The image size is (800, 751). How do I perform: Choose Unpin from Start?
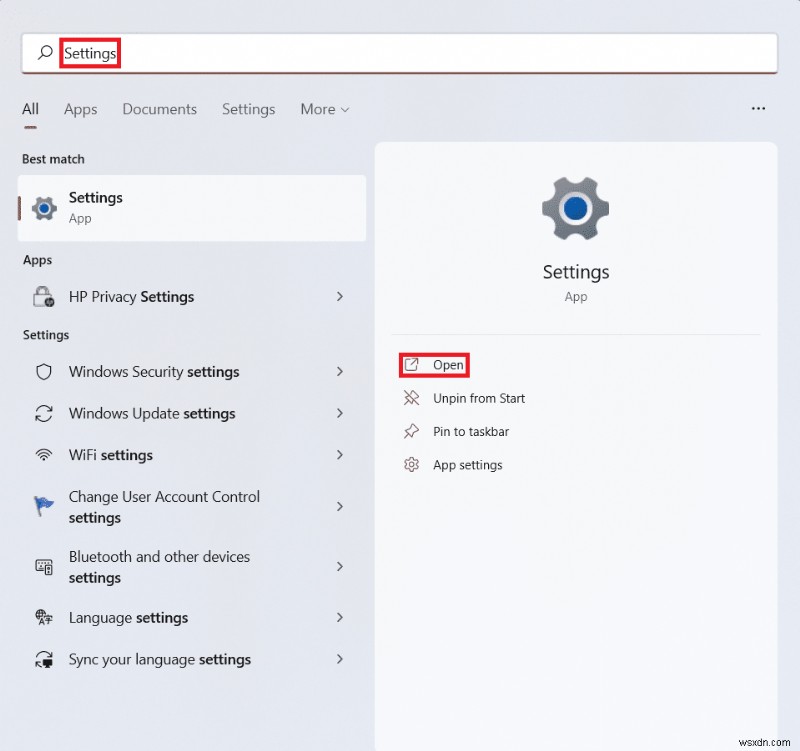(x=479, y=398)
